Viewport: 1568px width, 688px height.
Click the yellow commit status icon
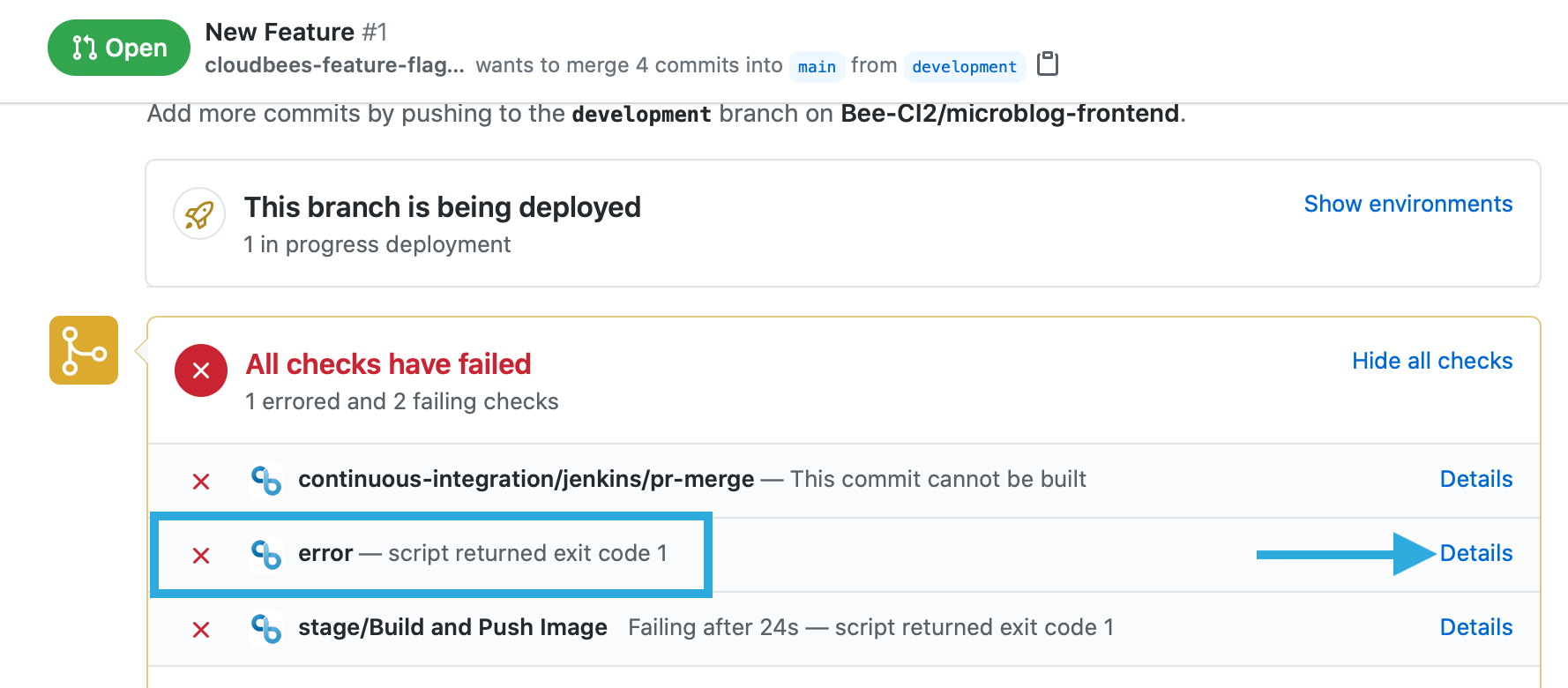point(83,349)
